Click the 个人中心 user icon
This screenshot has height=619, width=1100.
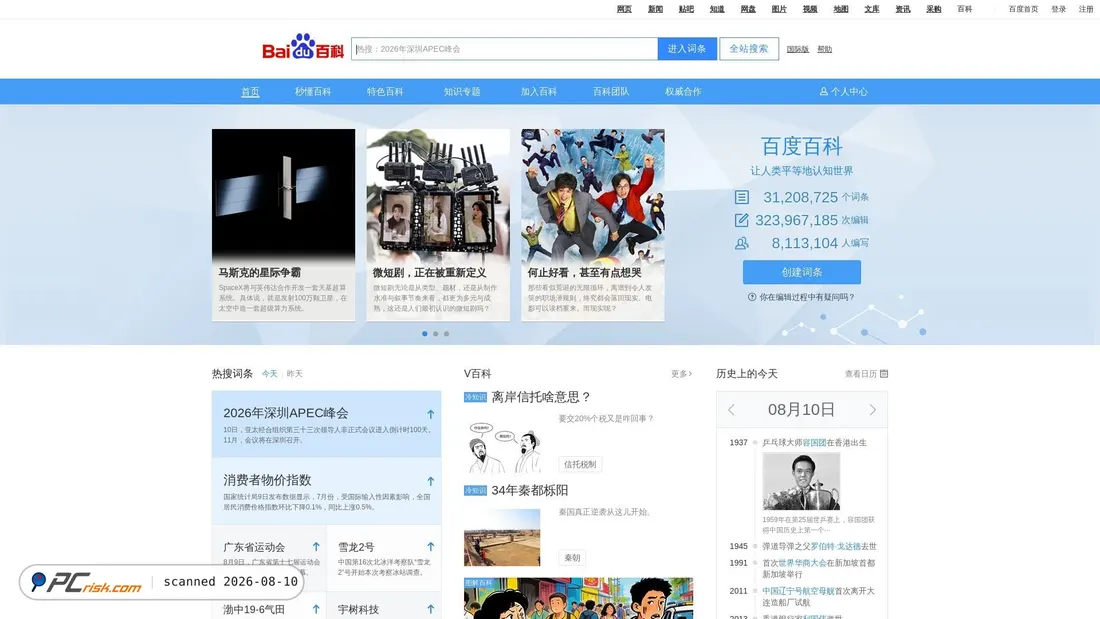pyautogui.click(x=824, y=91)
